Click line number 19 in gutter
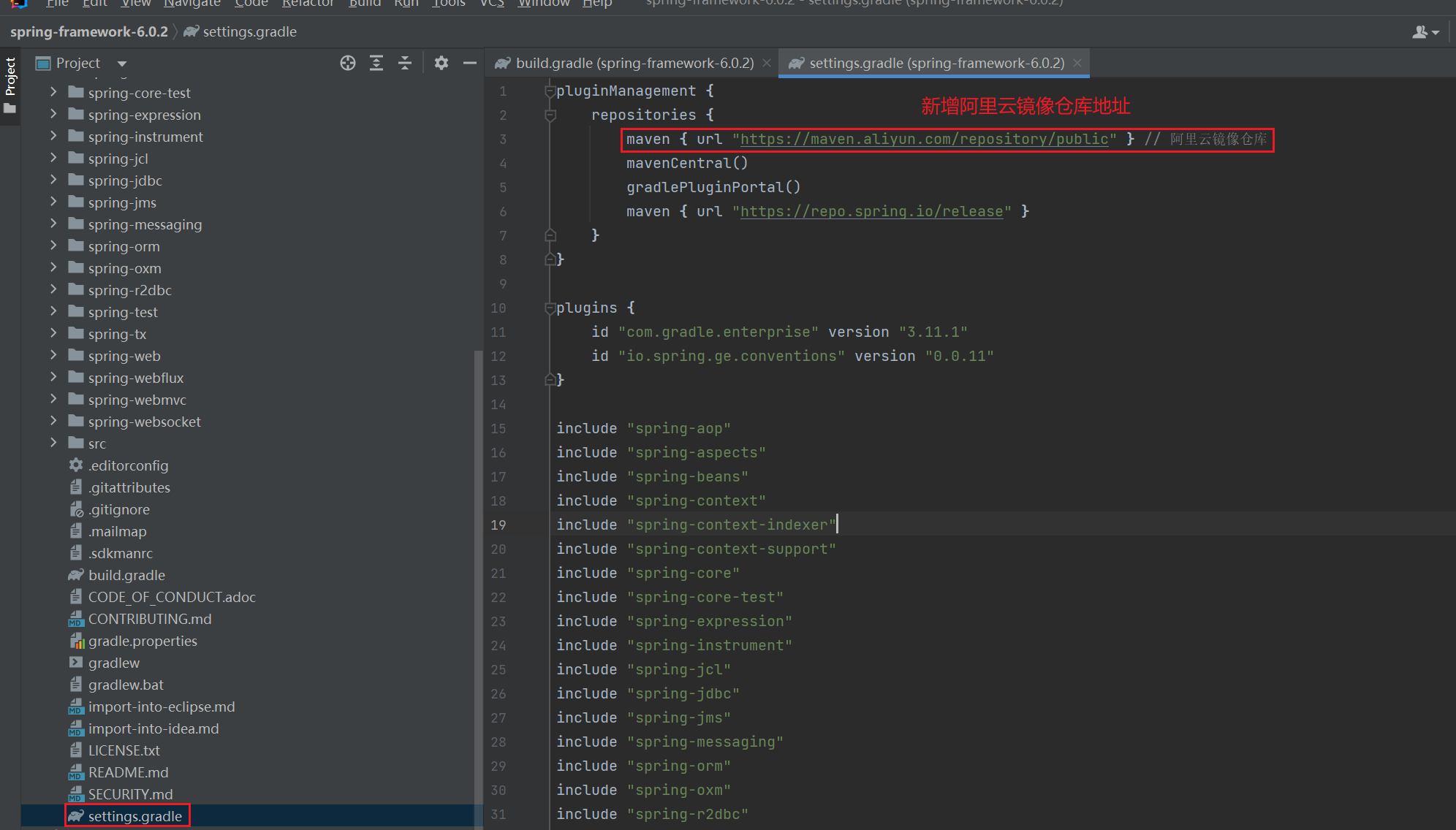Image resolution: width=1456 pixels, height=830 pixels. pyautogui.click(x=498, y=525)
